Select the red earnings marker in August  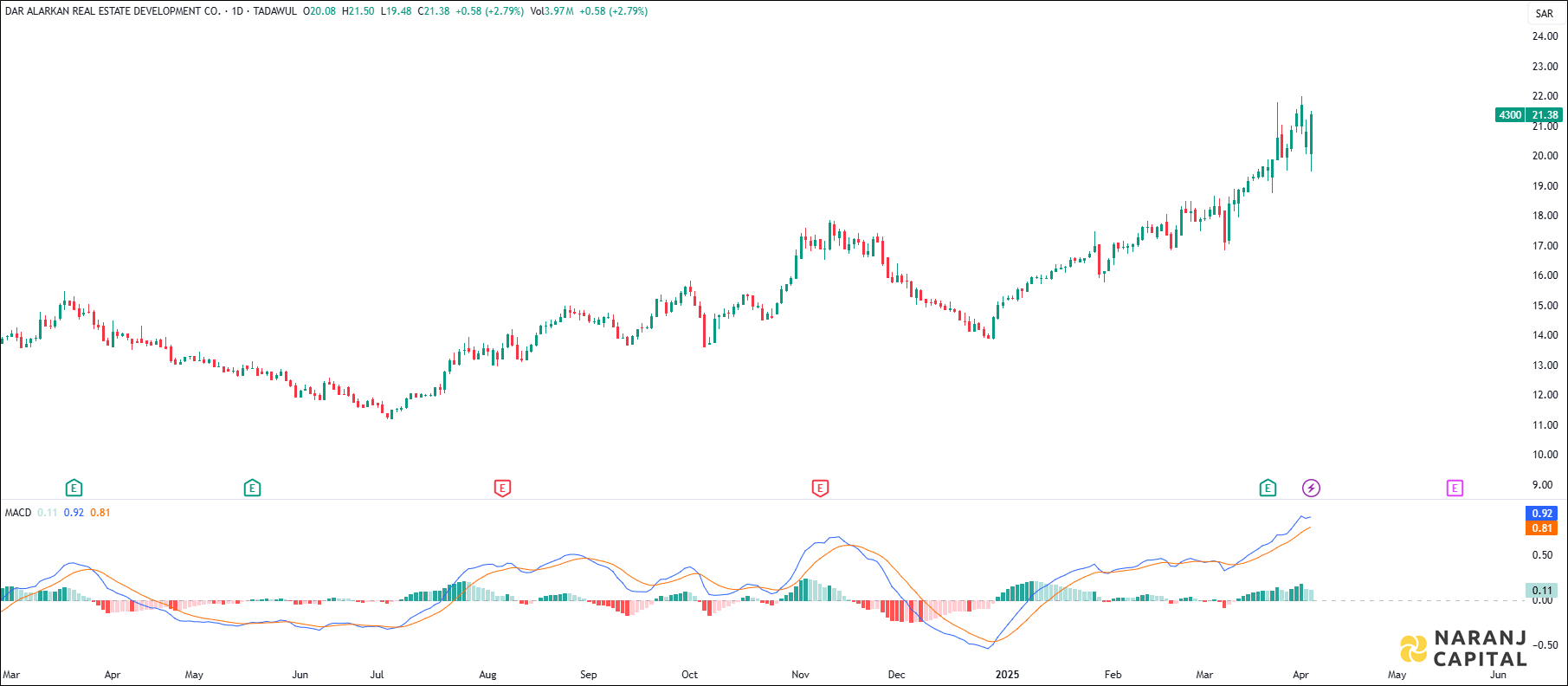[x=502, y=489]
